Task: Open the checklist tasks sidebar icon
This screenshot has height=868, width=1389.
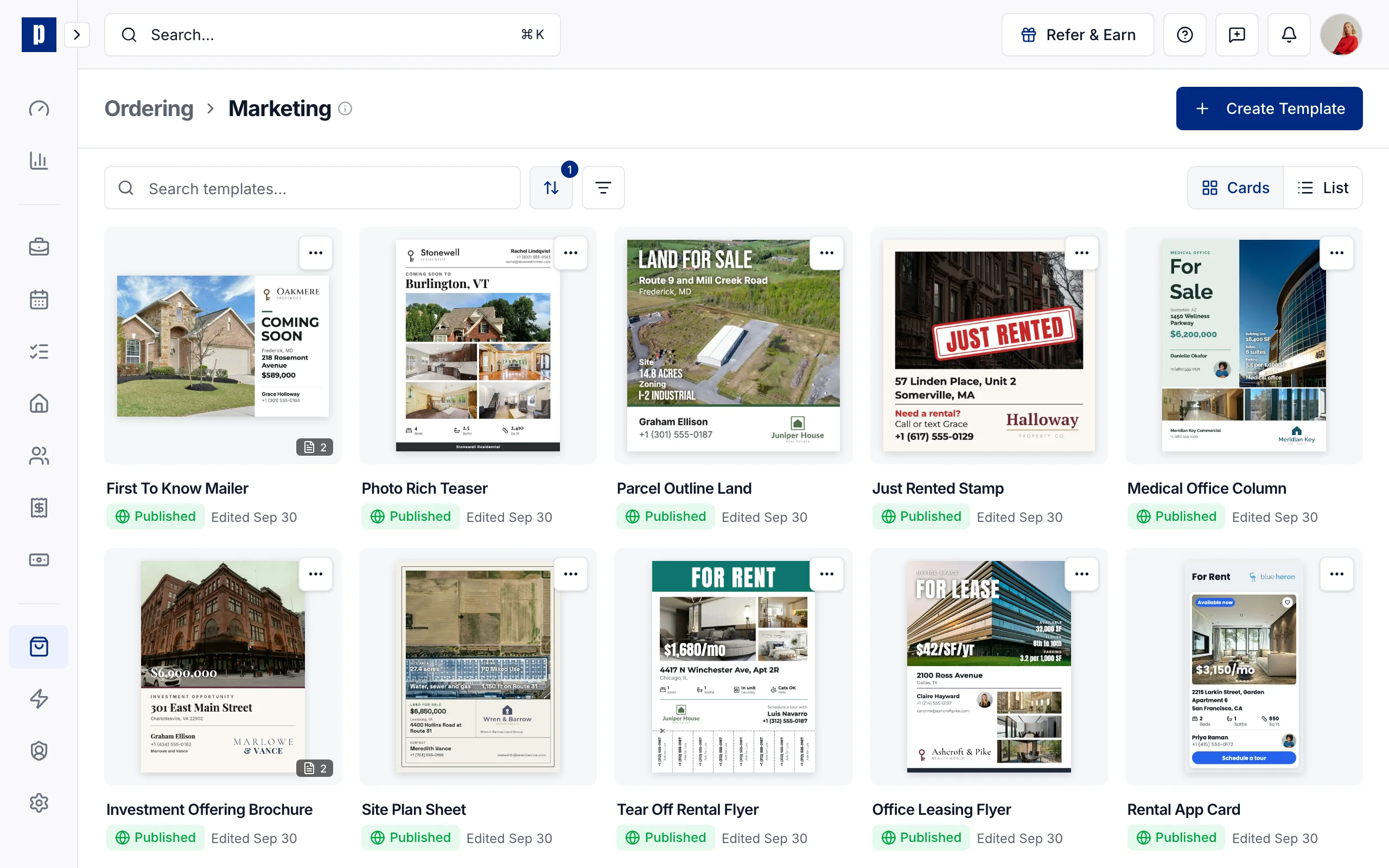Action: click(39, 352)
